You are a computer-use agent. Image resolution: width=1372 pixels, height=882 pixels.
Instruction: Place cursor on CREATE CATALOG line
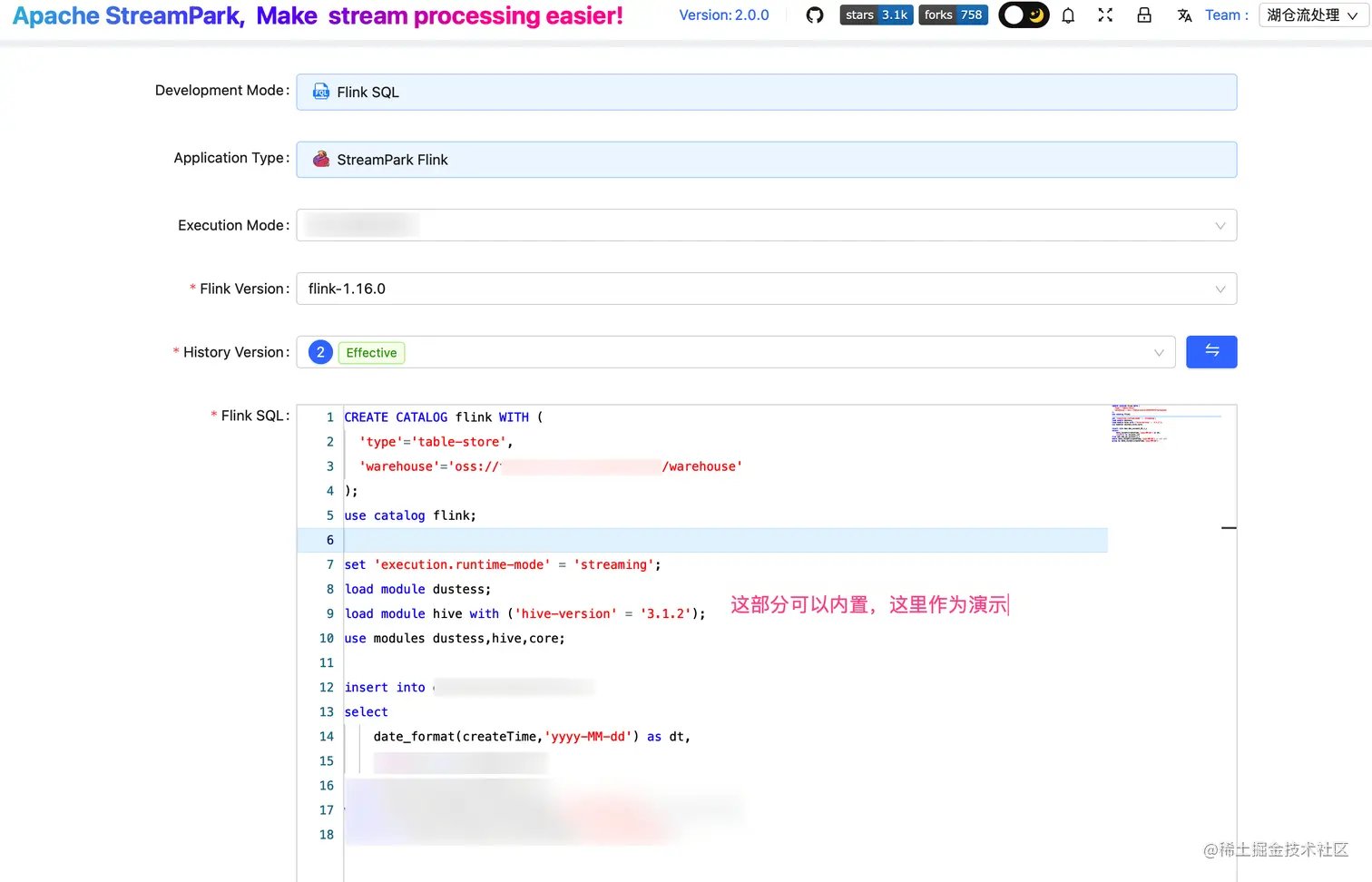click(x=444, y=417)
